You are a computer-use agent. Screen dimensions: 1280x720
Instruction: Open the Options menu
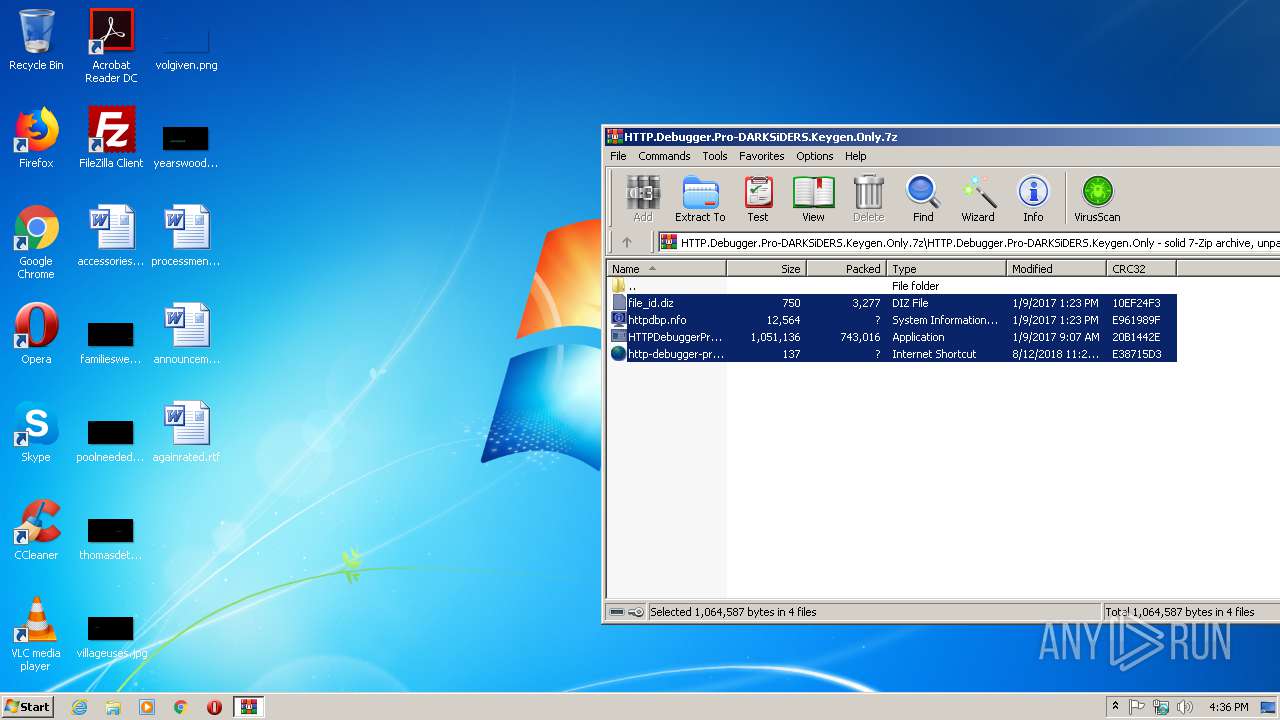[815, 156]
